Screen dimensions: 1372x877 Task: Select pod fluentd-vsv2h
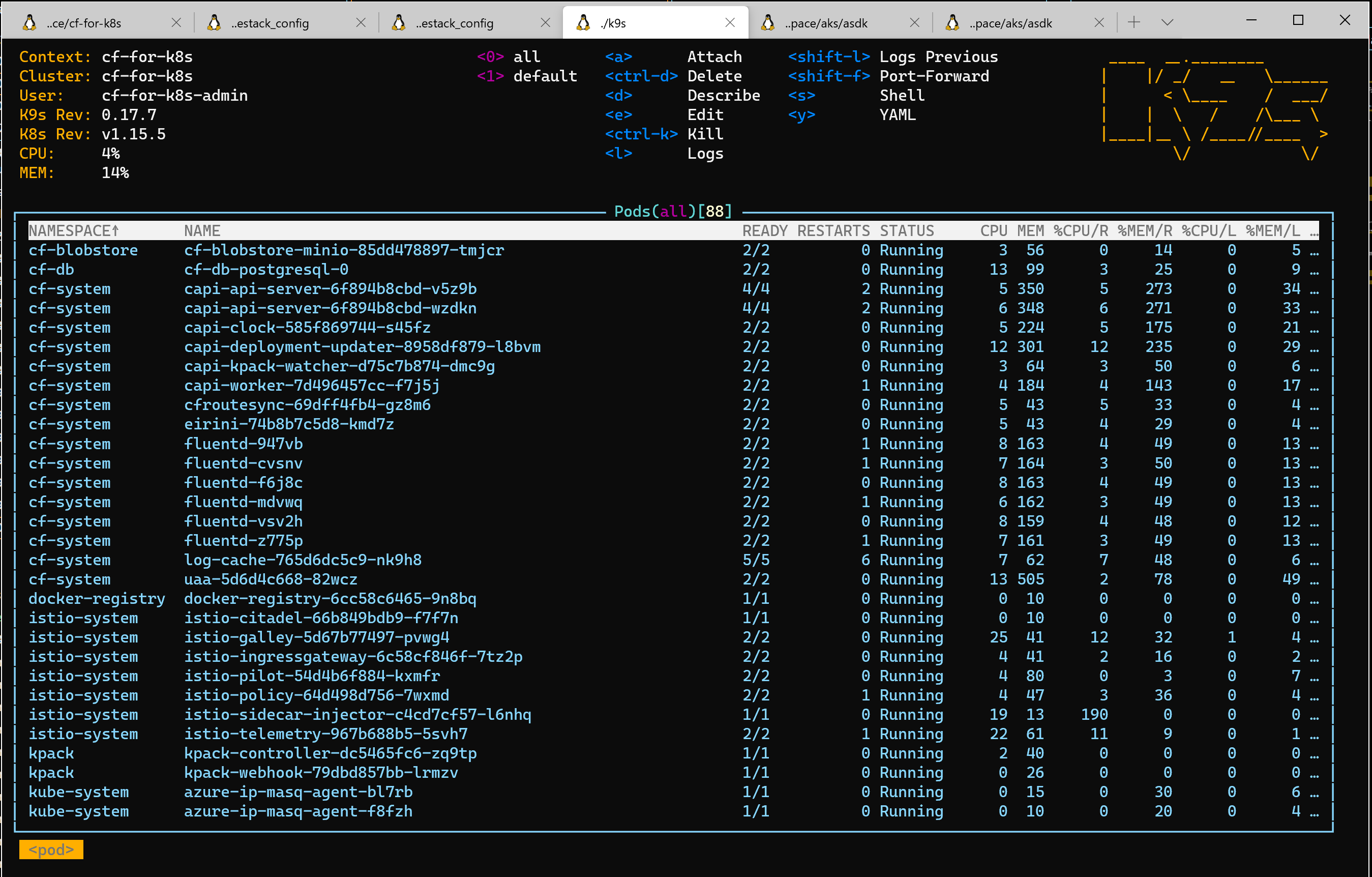pos(673,521)
